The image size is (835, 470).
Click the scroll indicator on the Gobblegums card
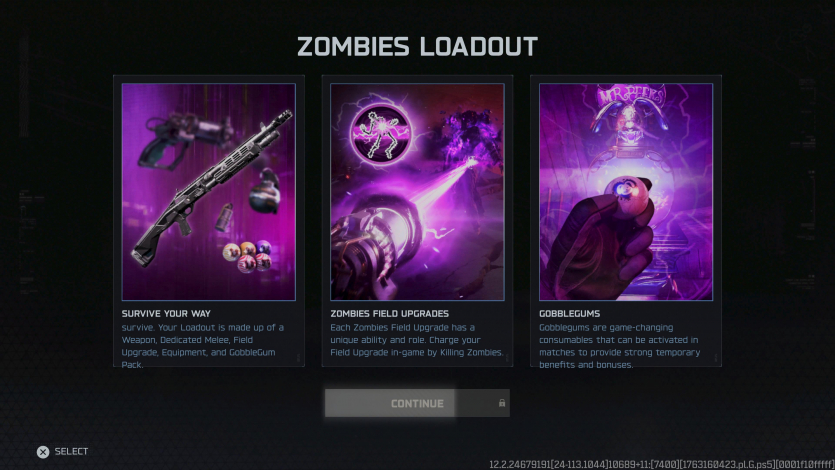716,358
